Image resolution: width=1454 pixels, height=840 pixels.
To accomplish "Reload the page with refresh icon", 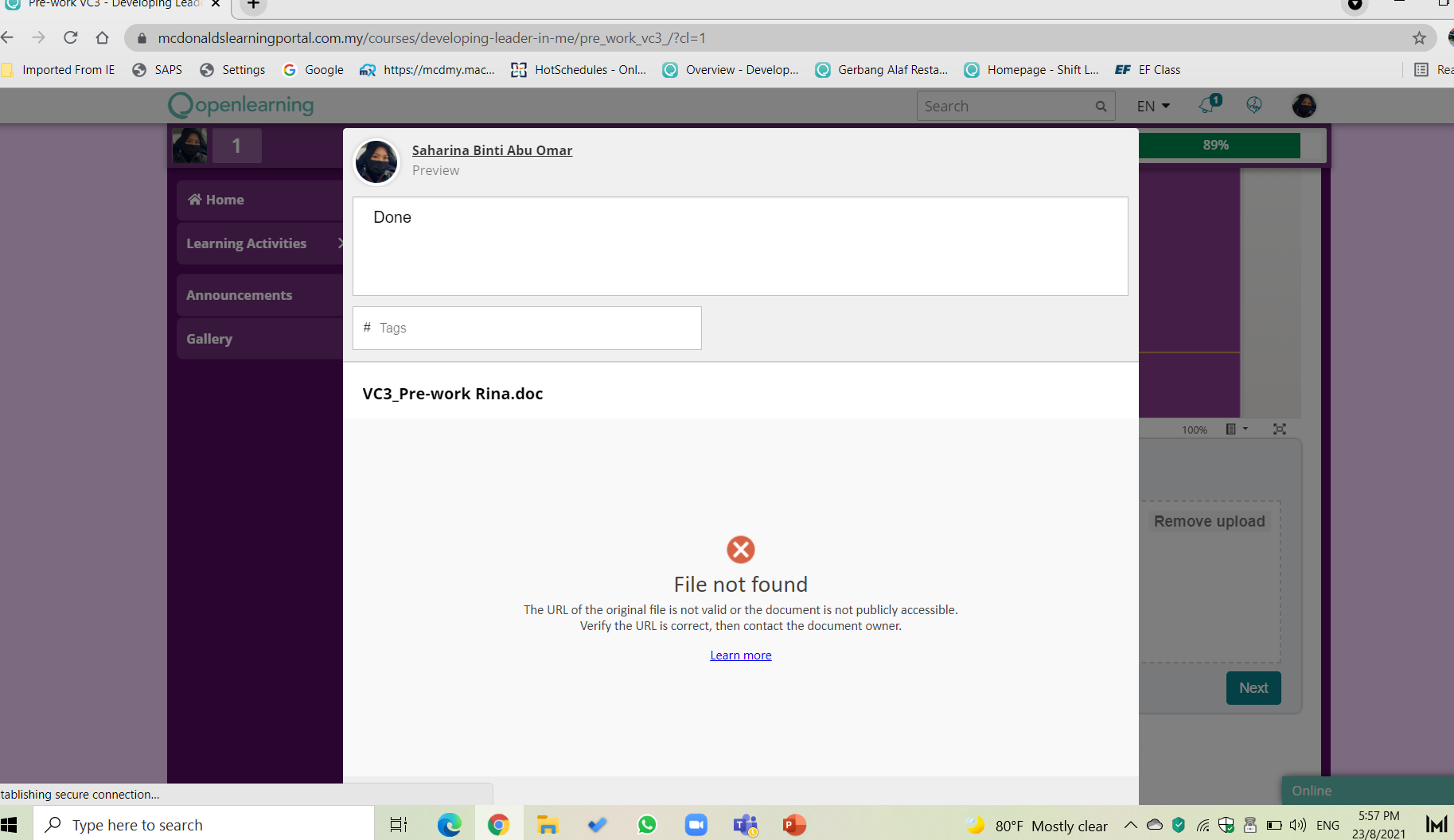I will click(x=71, y=37).
